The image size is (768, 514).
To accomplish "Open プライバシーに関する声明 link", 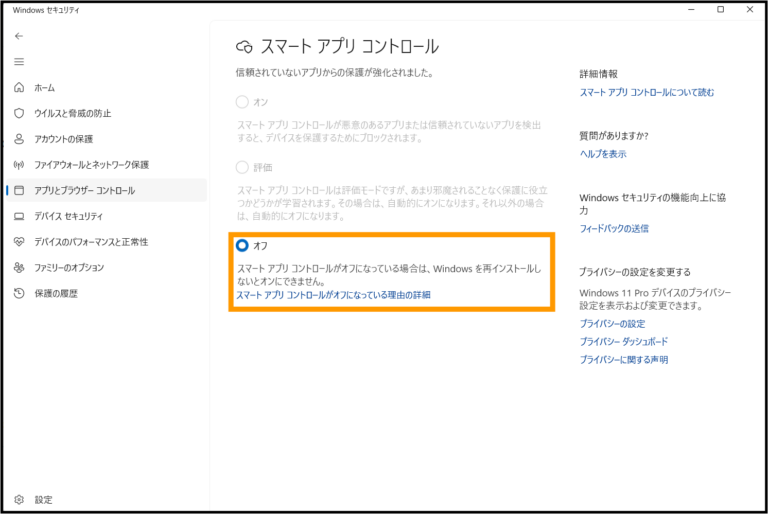I will (624, 360).
